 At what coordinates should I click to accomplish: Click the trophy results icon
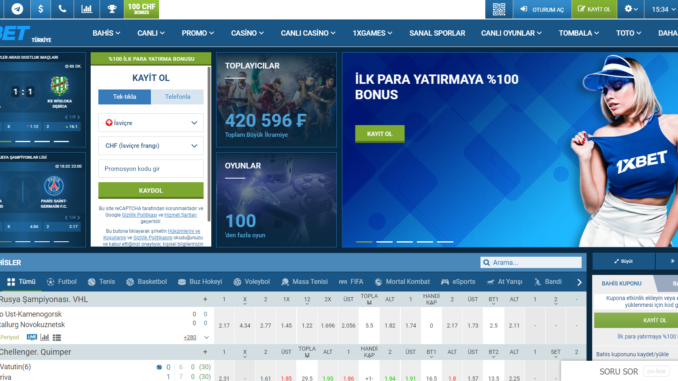tap(112, 9)
